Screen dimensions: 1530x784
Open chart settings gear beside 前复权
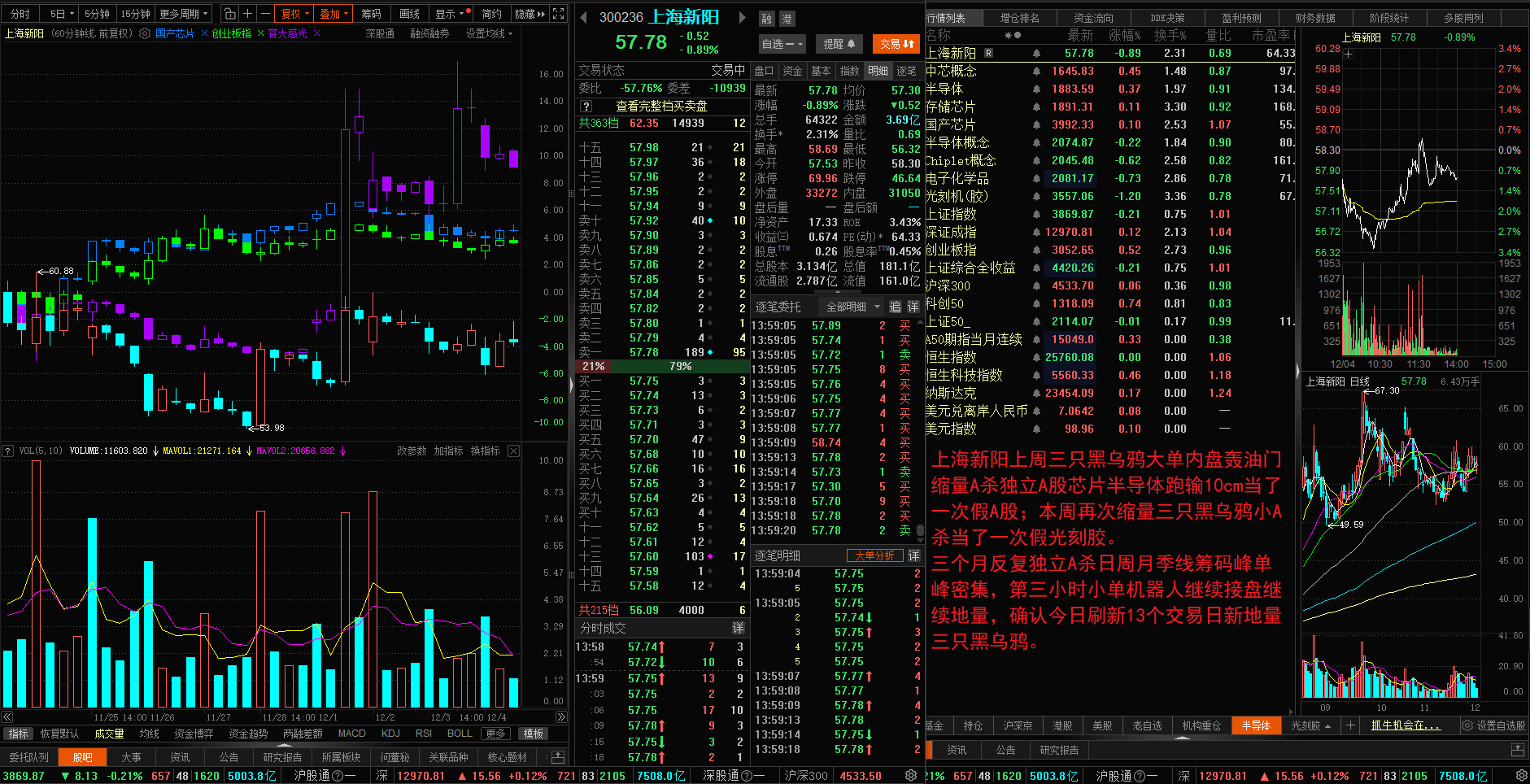pos(145,33)
